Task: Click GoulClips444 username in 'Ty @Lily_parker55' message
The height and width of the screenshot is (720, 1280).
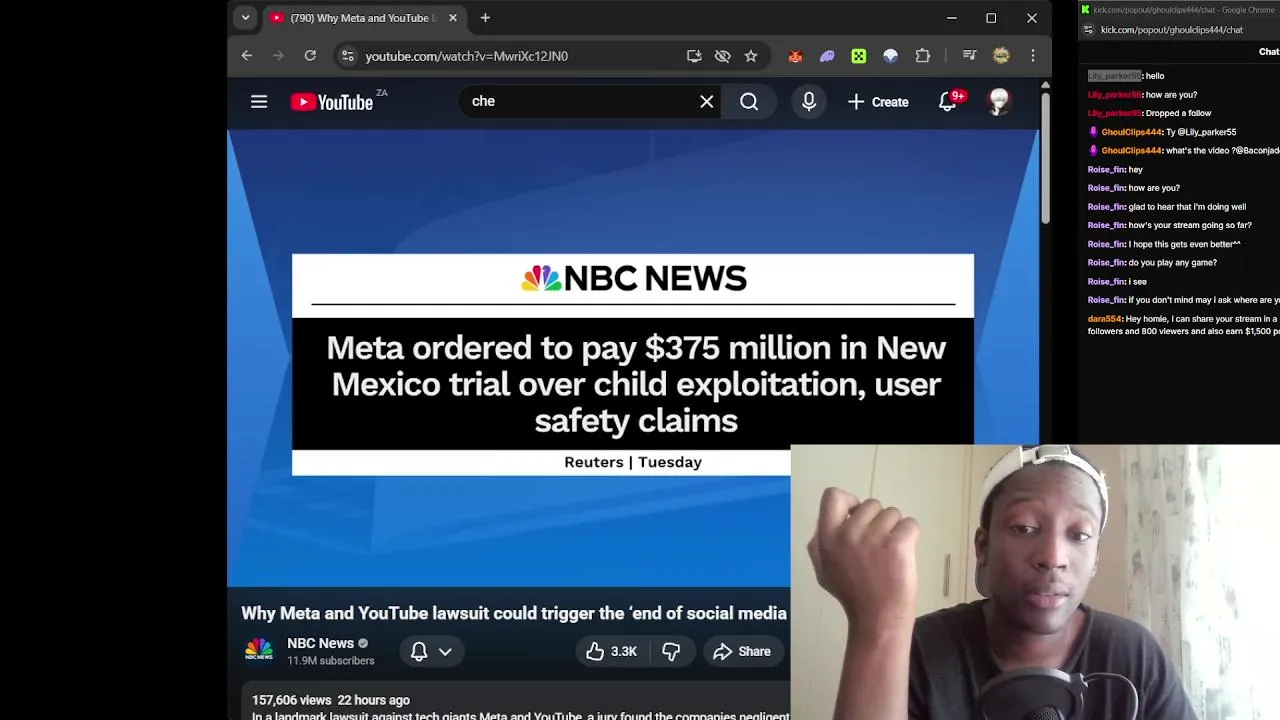Action: tap(1131, 132)
